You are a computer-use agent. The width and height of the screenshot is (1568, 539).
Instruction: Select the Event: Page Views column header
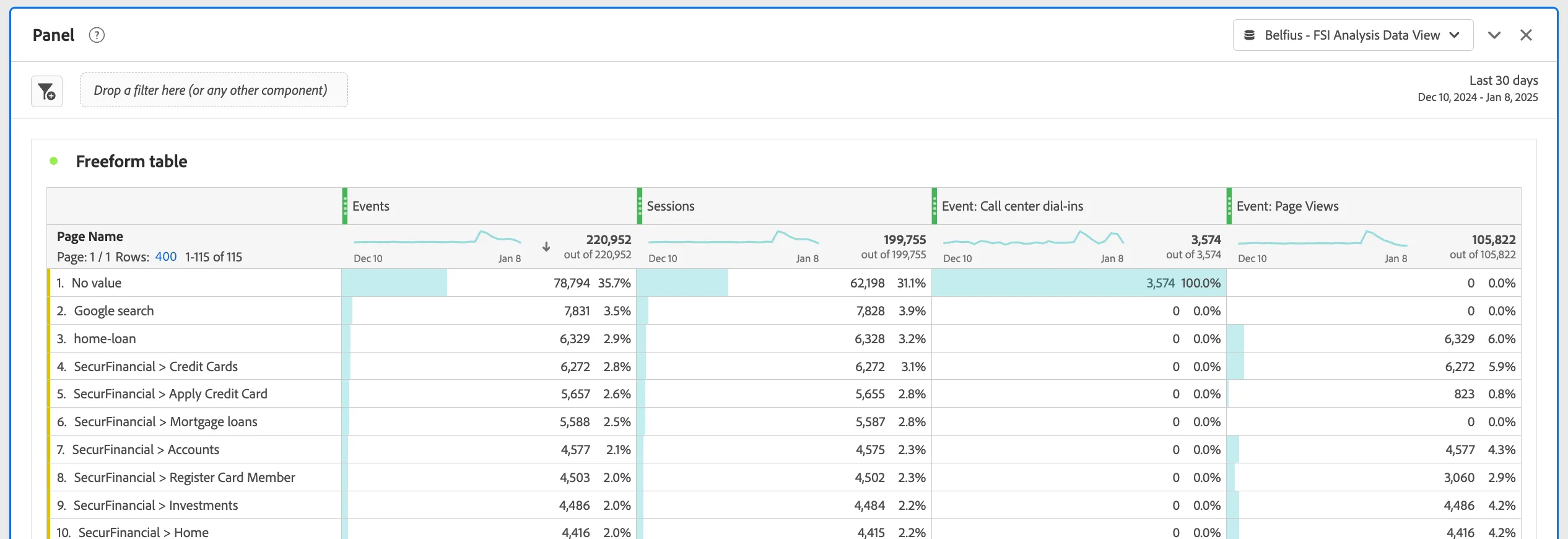1374,206
